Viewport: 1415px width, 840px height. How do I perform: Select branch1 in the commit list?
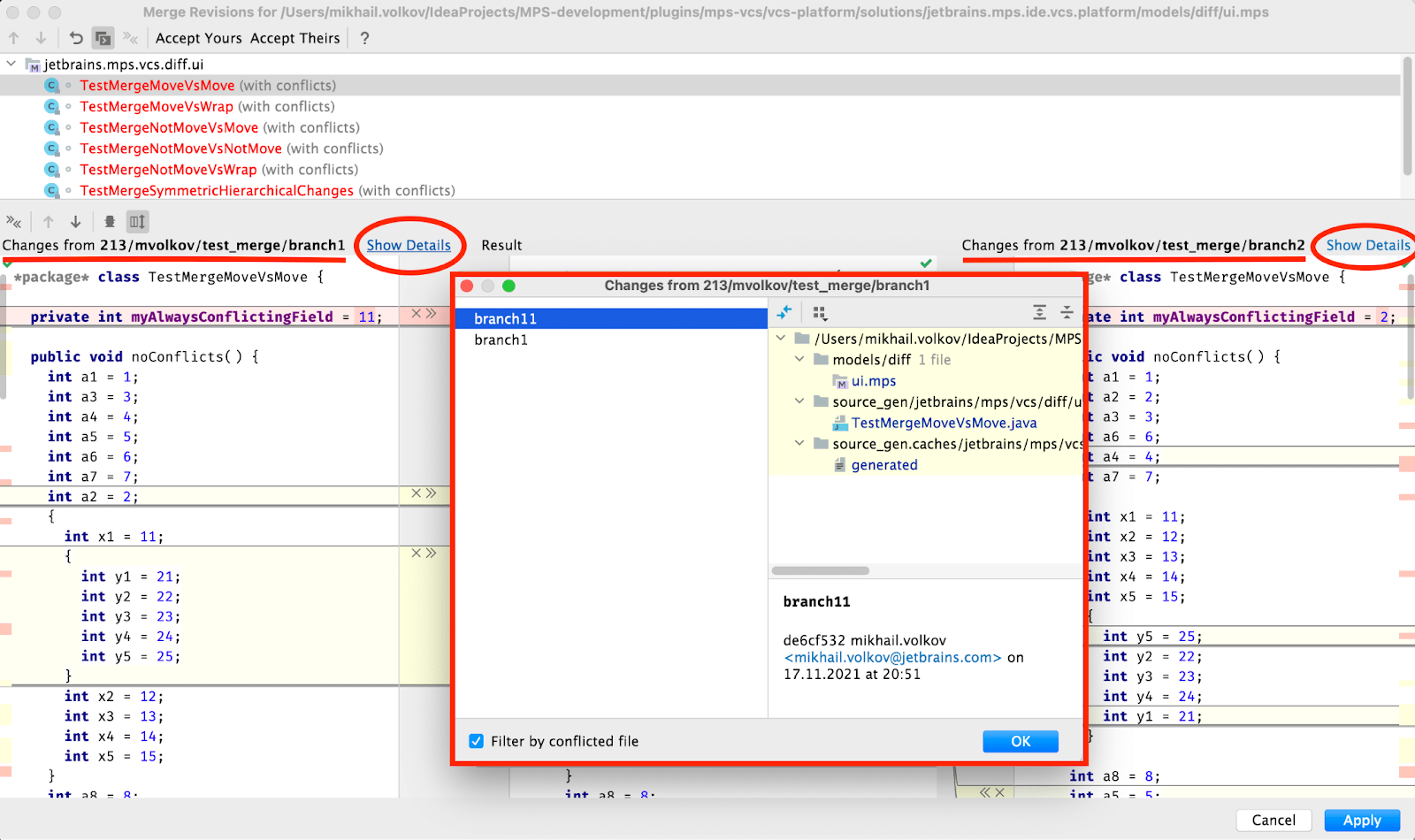(501, 340)
